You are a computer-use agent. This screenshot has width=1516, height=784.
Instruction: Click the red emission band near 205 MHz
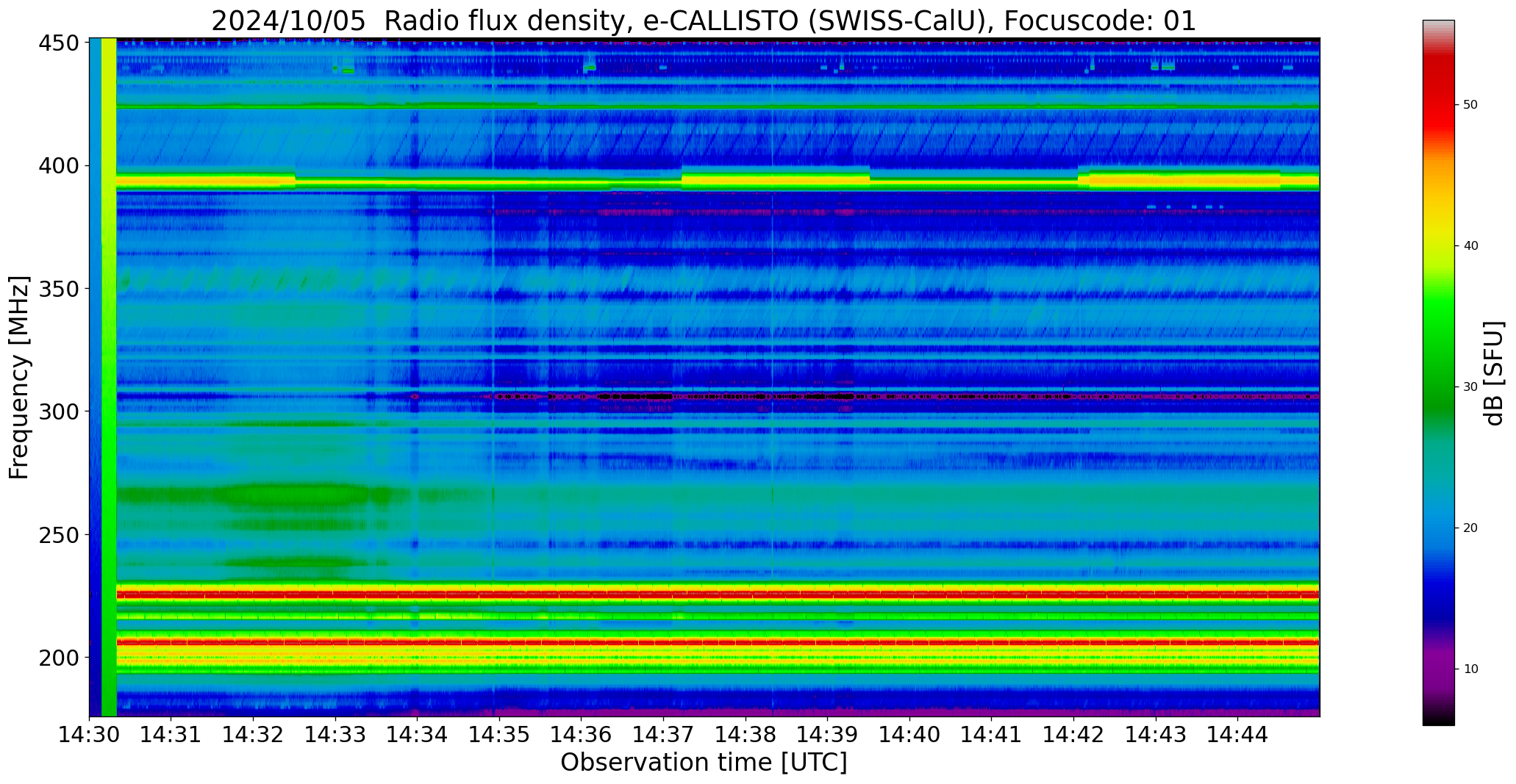click(718, 642)
